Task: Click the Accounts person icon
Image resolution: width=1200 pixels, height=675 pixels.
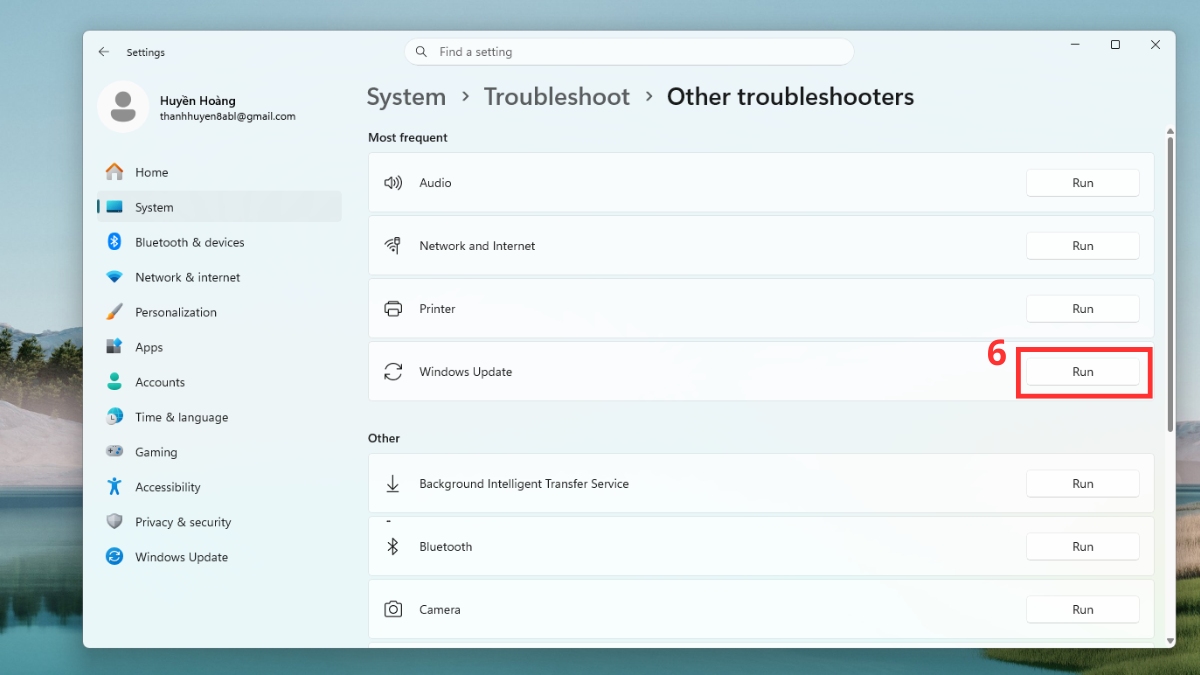Action: 115,382
